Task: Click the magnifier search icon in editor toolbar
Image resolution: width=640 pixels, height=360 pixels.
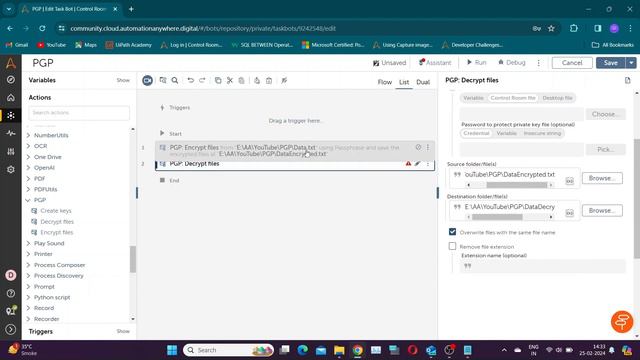Action: pyautogui.click(x=175, y=80)
